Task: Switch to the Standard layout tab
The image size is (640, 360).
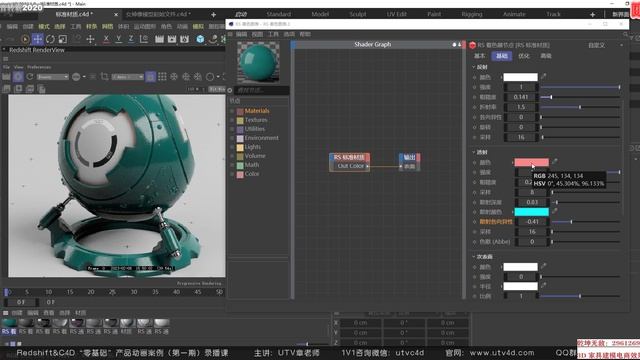Action: 279,14
